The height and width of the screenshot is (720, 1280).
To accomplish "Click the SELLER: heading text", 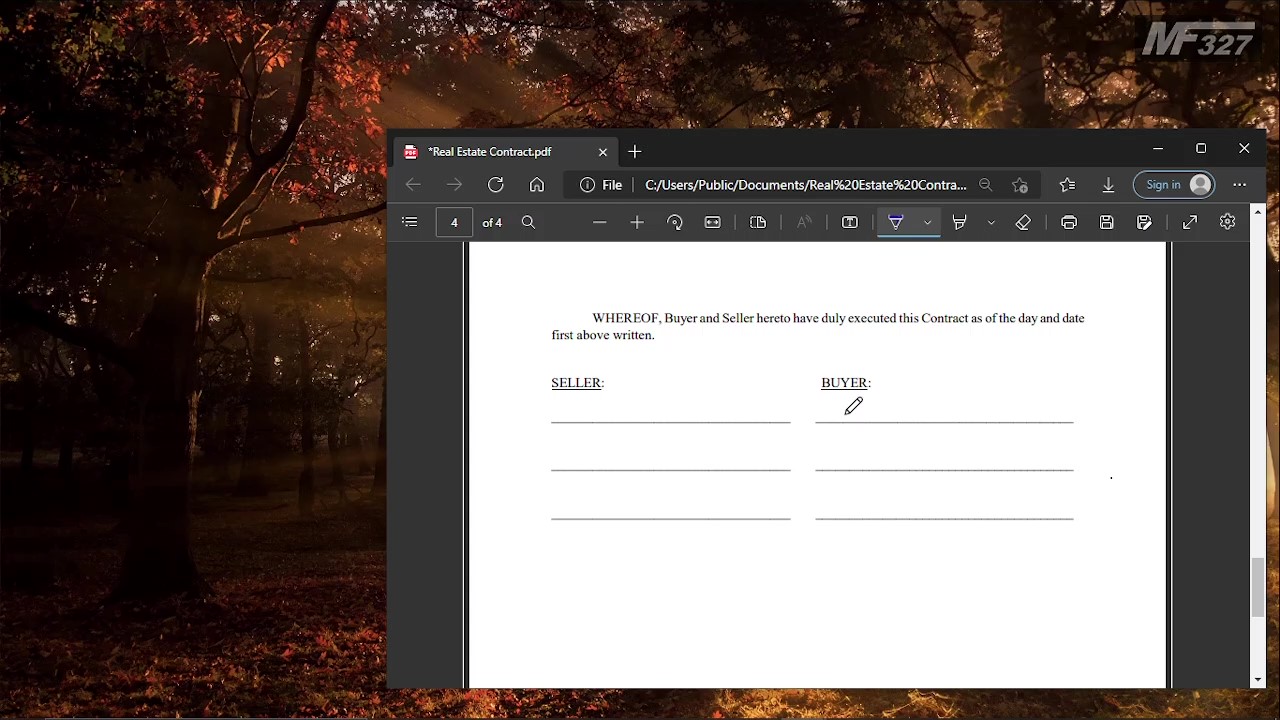I will click(578, 383).
